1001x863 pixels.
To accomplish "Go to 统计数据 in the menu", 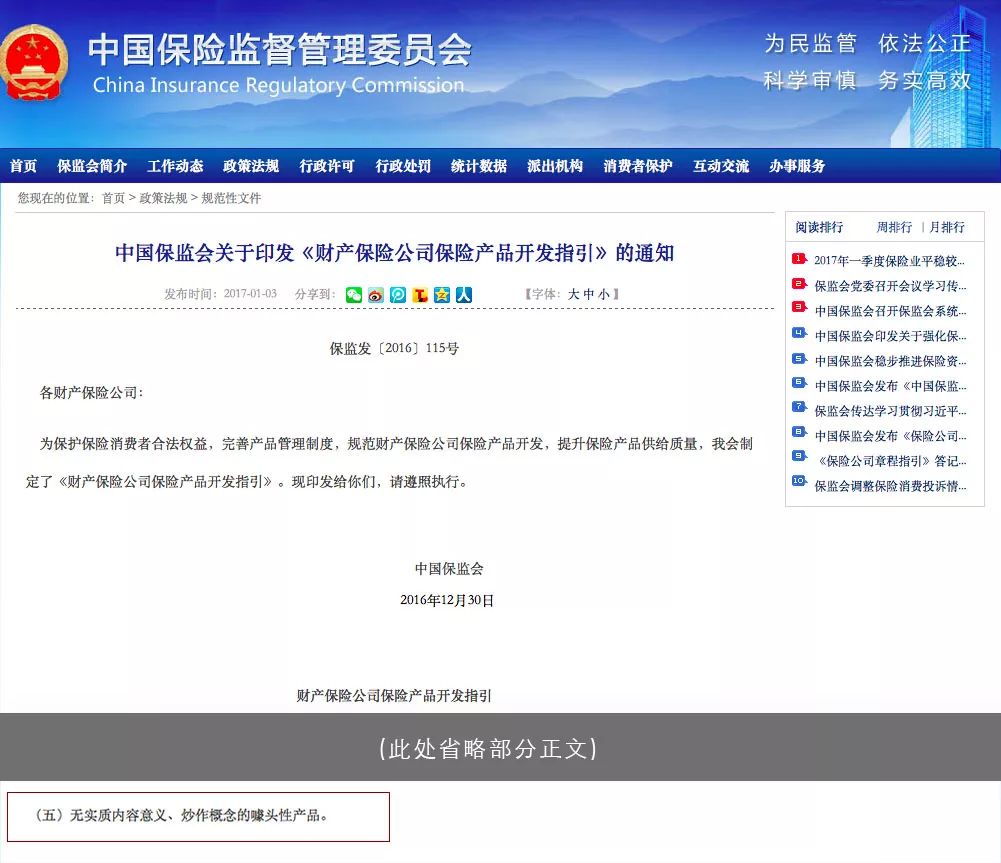I will (x=479, y=166).
